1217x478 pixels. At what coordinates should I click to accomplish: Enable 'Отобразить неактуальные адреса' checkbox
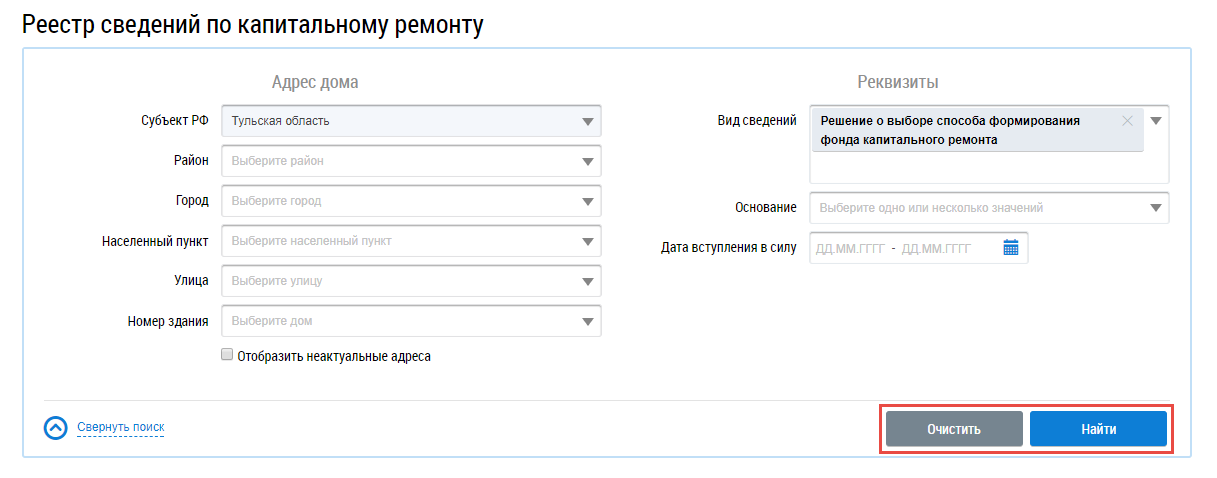point(227,355)
